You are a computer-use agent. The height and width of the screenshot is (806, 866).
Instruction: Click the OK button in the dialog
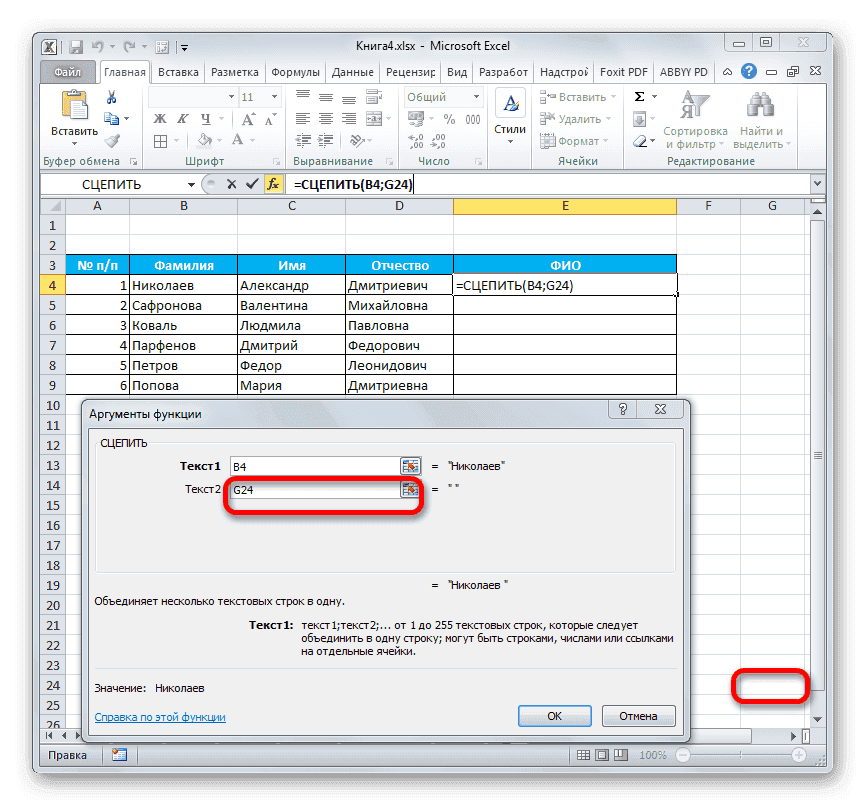tap(554, 715)
